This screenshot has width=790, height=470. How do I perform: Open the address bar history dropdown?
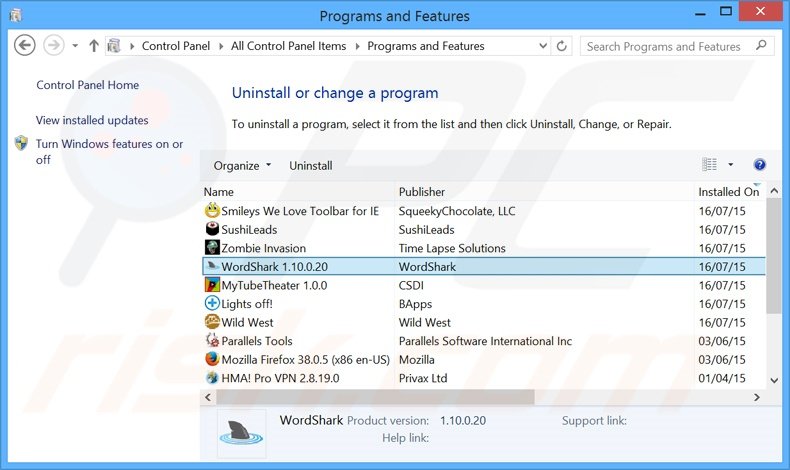tap(543, 46)
